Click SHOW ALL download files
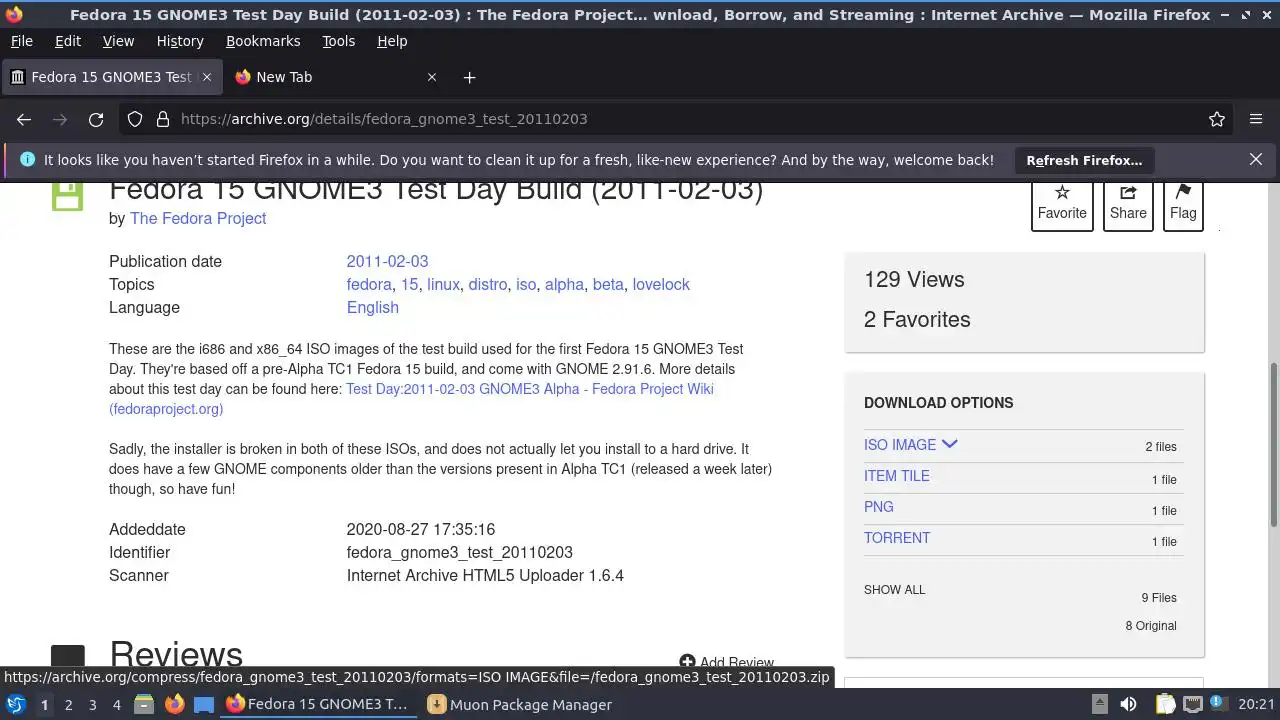The height and width of the screenshot is (720, 1280). pyautogui.click(x=895, y=590)
